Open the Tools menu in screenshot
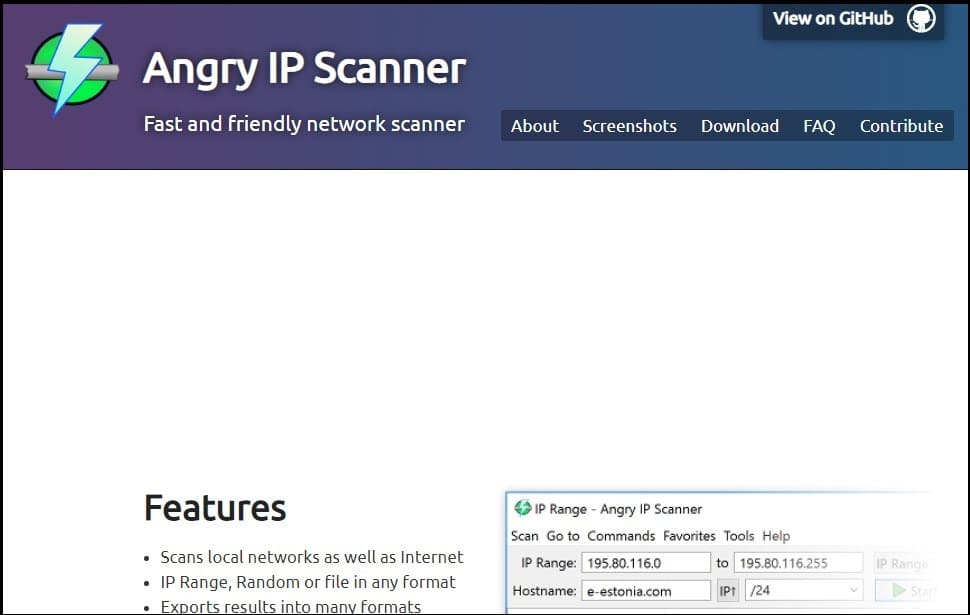This screenshot has width=970, height=615. pyautogui.click(x=739, y=536)
